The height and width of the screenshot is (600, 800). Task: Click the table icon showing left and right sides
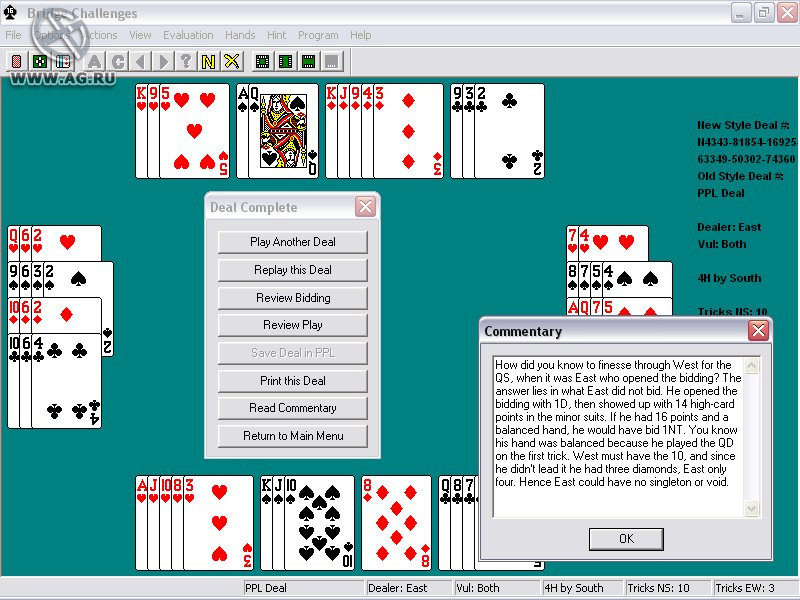pos(286,62)
